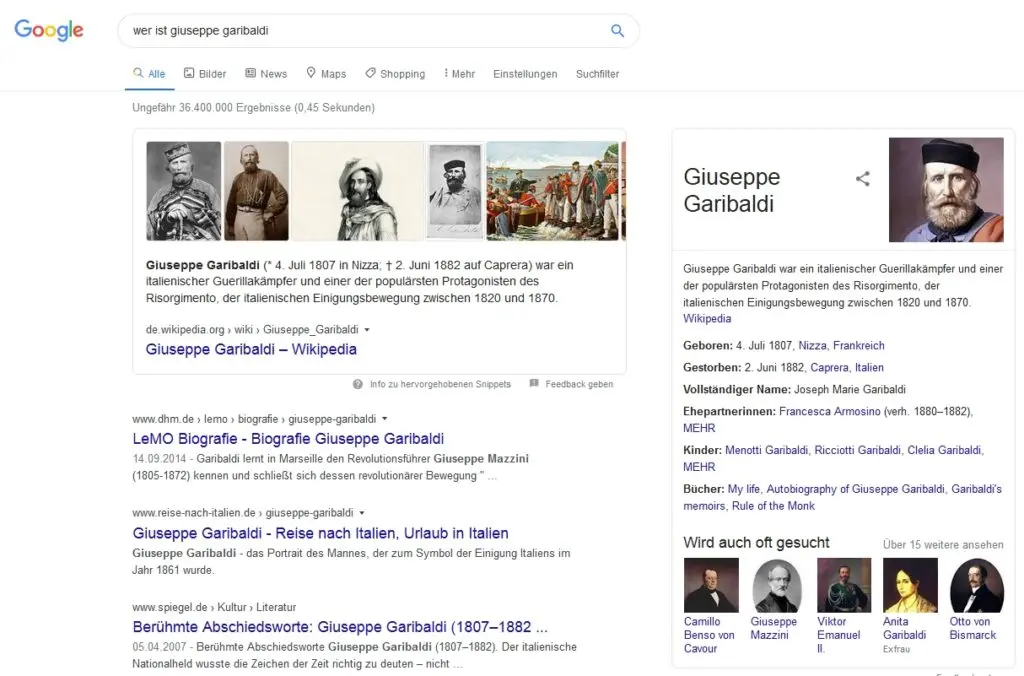
Task: Click Italien link
Action: pyautogui.click(x=869, y=368)
